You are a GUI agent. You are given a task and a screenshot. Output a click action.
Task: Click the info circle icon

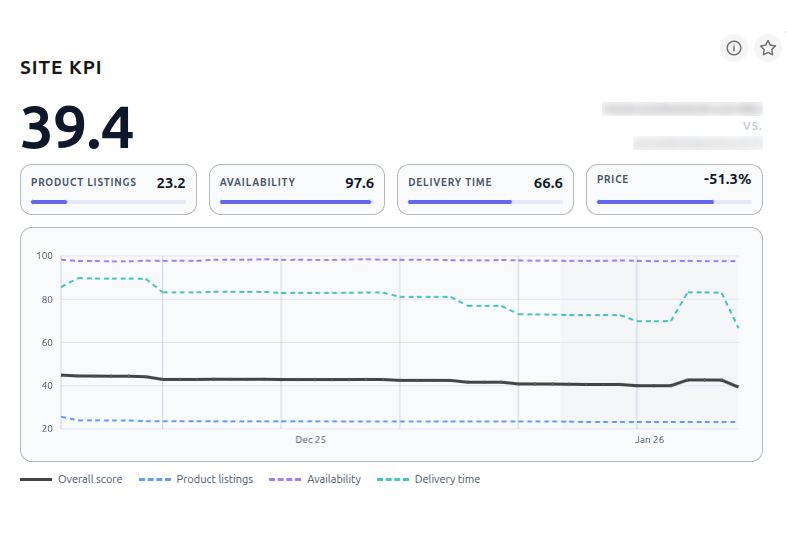[734, 48]
